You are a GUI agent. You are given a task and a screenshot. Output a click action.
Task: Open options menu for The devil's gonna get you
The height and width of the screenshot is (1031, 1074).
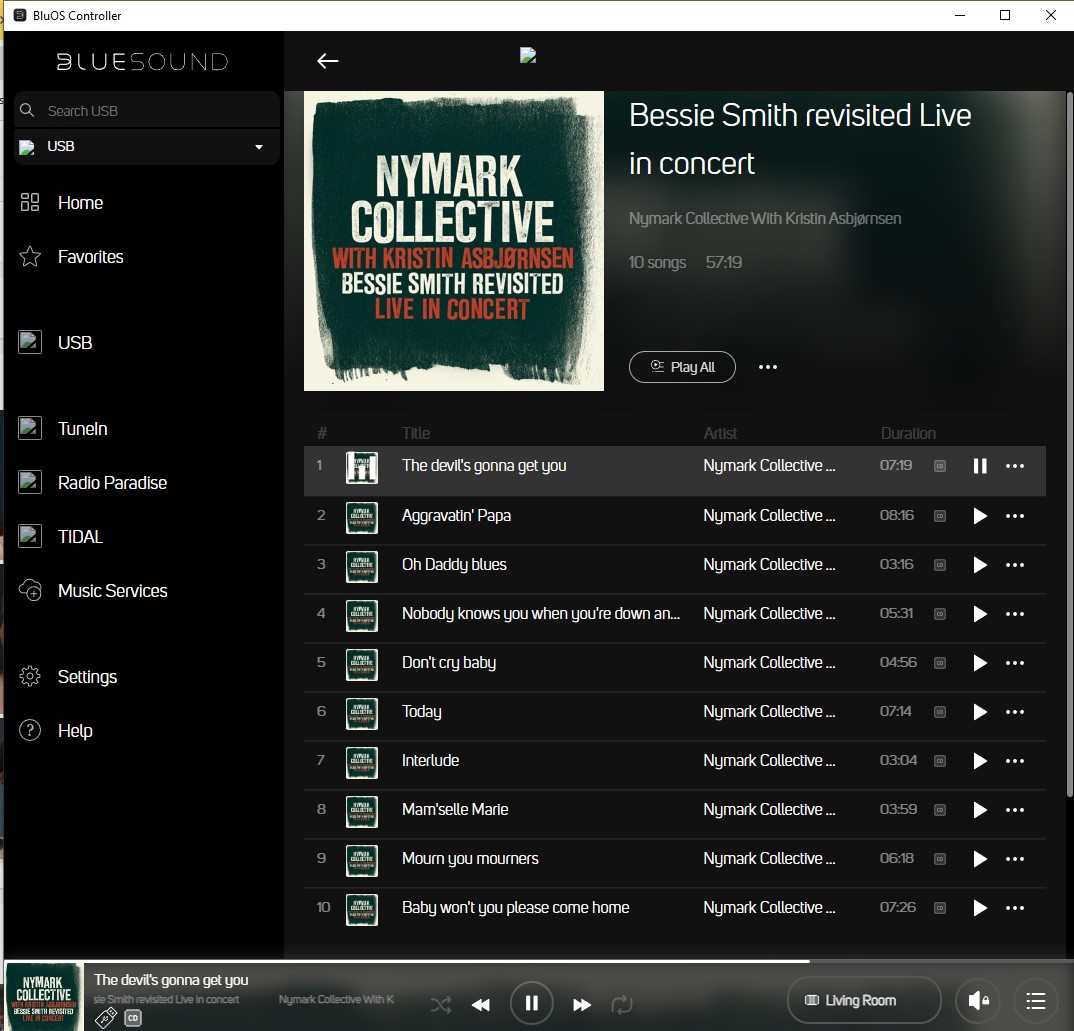1015,466
